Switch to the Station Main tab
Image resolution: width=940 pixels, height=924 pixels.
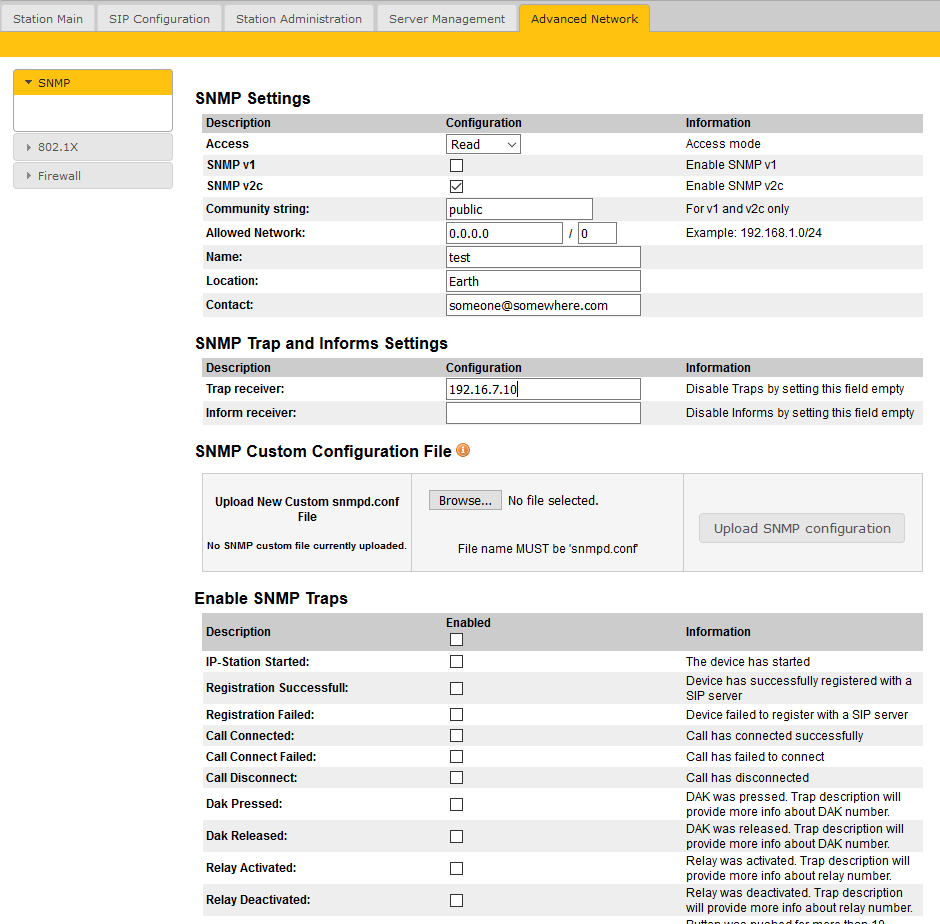[47, 17]
